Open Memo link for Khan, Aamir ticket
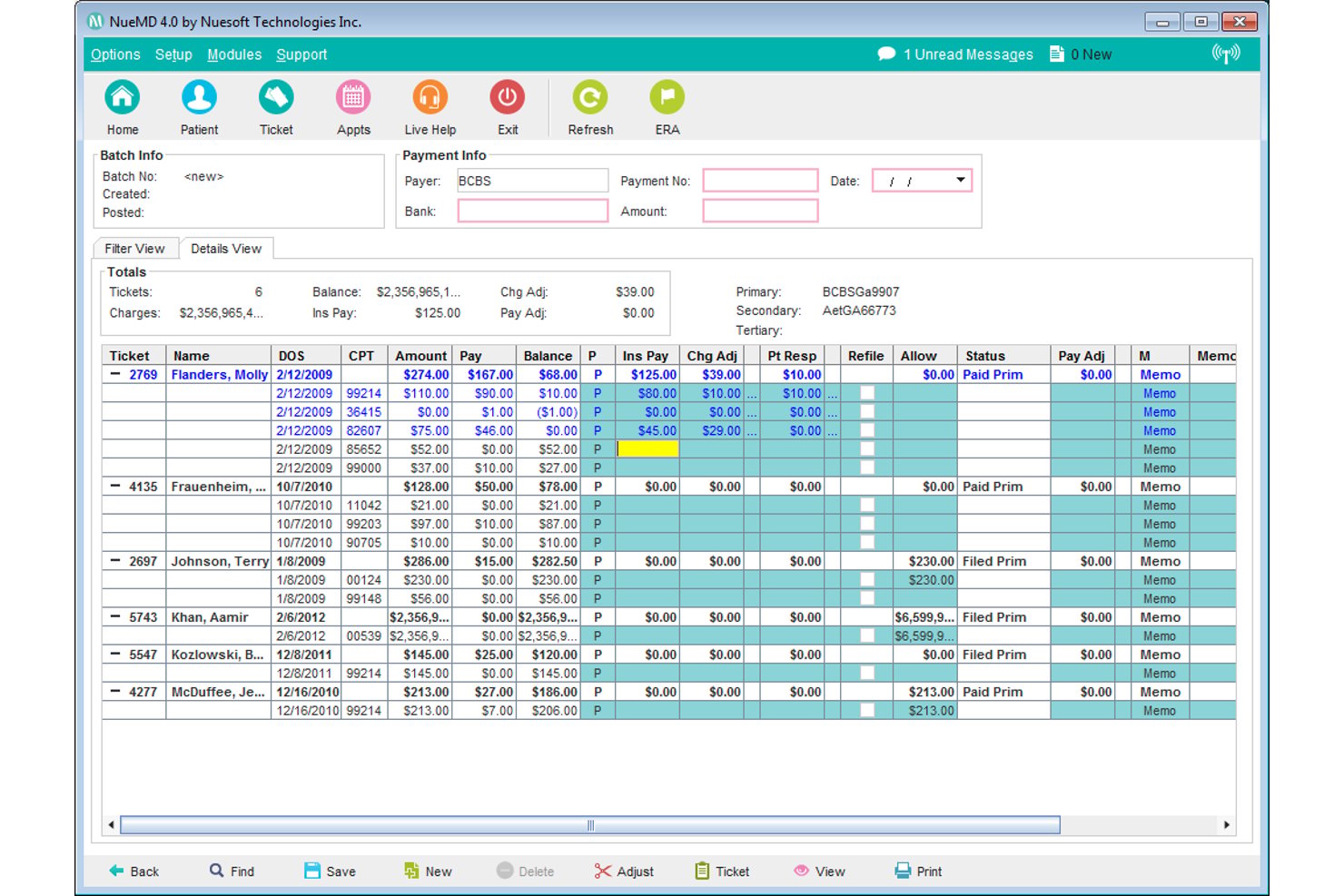This screenshot has height=896, width=1344. tap(1161, 617)
